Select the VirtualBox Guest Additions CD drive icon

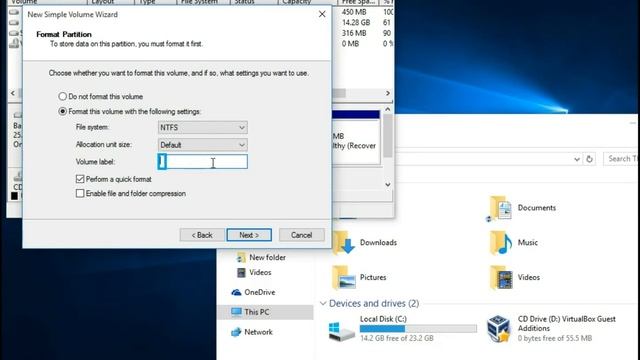(x=499, y=328)
